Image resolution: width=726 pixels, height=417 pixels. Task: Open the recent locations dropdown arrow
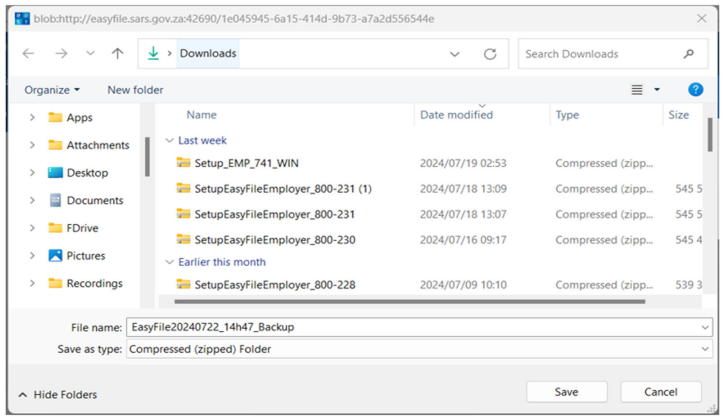click(x=90, y=54)
